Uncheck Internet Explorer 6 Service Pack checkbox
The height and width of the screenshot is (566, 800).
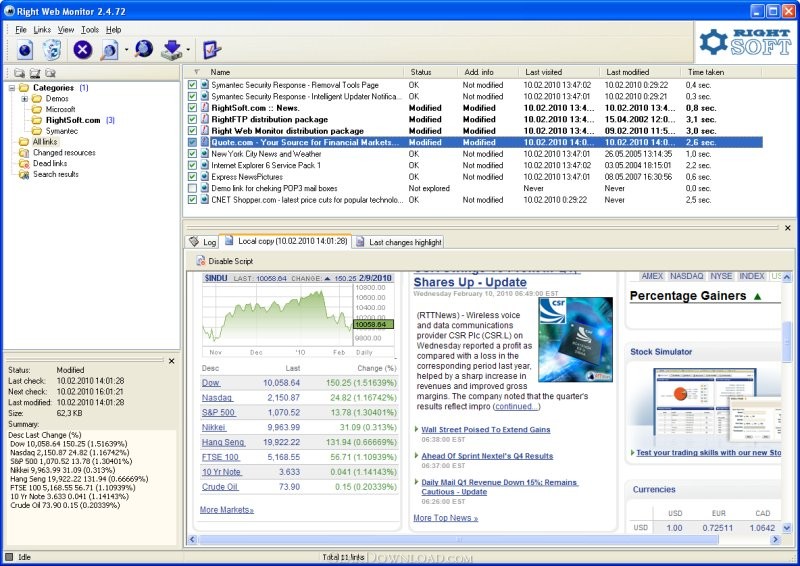[192, 165]
